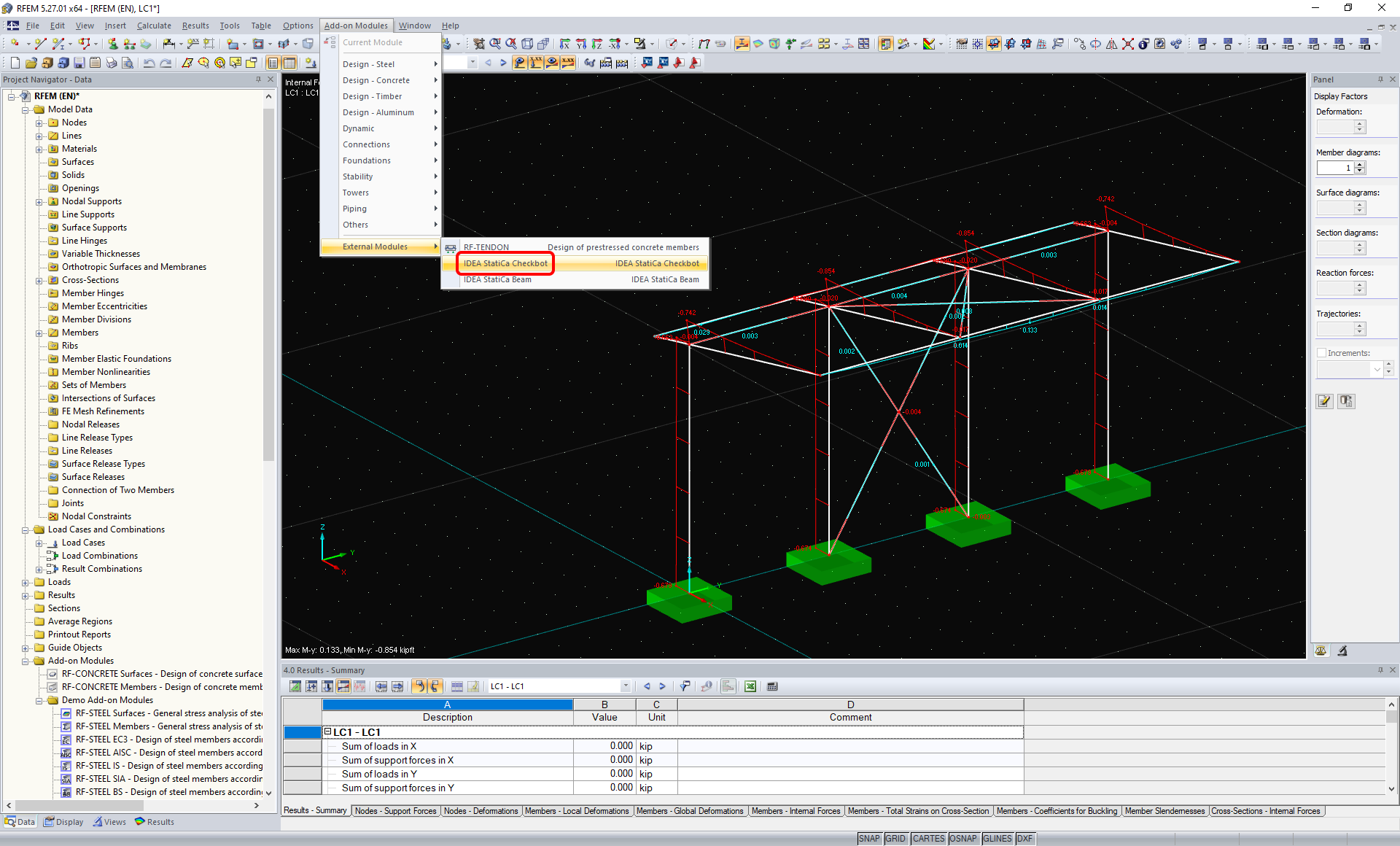Image resolution: width=1400 pixels, height=846 pixels.
Task: Open the print preview icon
Action: coord(128,63)
